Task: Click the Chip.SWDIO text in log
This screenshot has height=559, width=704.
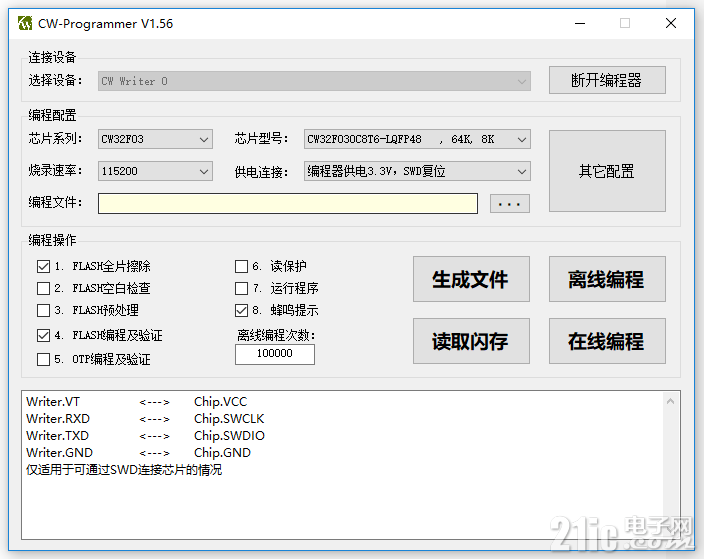Action: click(x=229, y=436)
